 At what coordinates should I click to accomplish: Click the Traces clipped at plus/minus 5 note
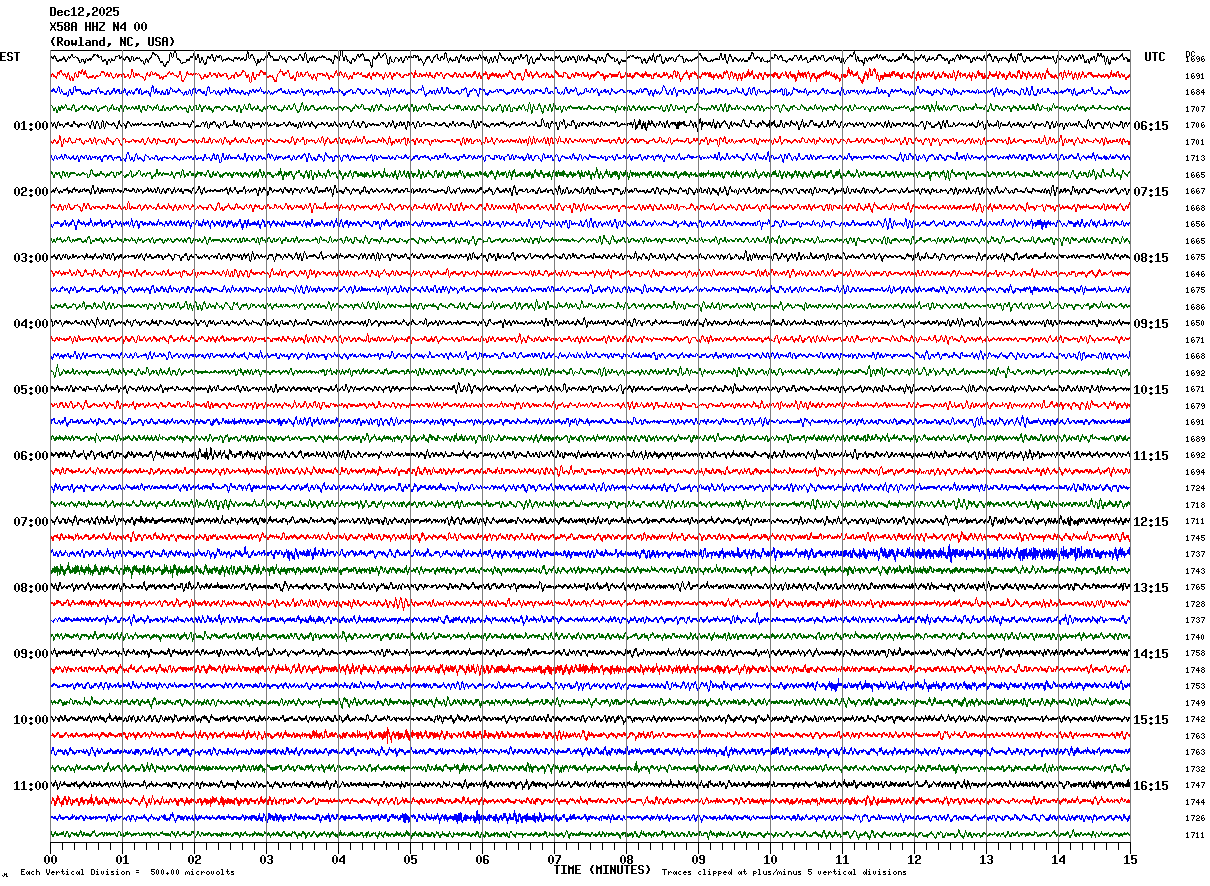click(784, 872)
